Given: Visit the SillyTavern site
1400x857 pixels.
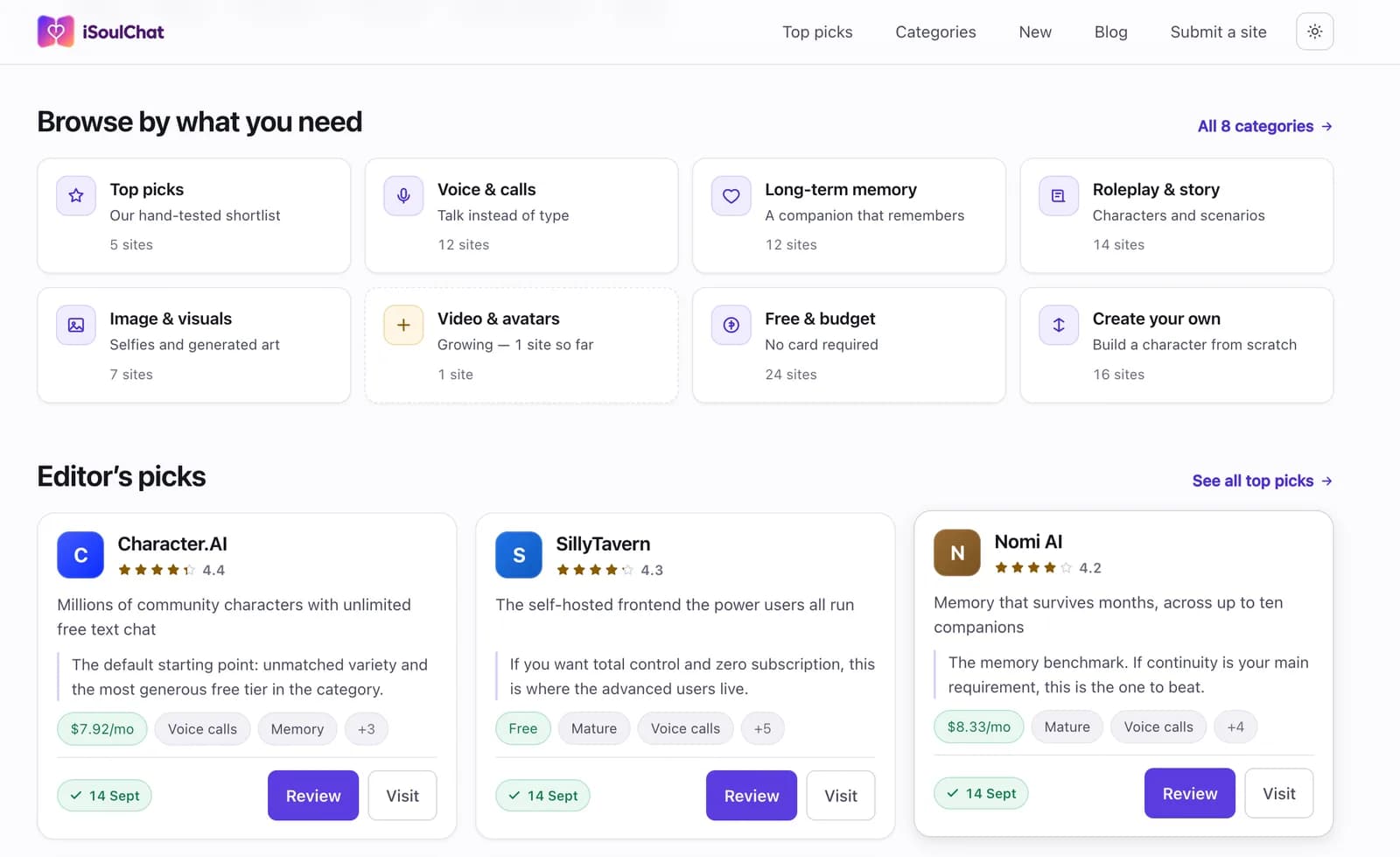Looking at the screenshot, I should click(841, 796).
